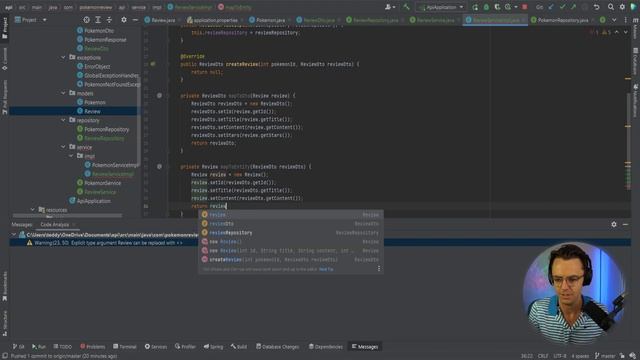The width and height of the screenshot is (640, 360).
Task: Hide the Messages panel minus icon
Action: [625, 224]
